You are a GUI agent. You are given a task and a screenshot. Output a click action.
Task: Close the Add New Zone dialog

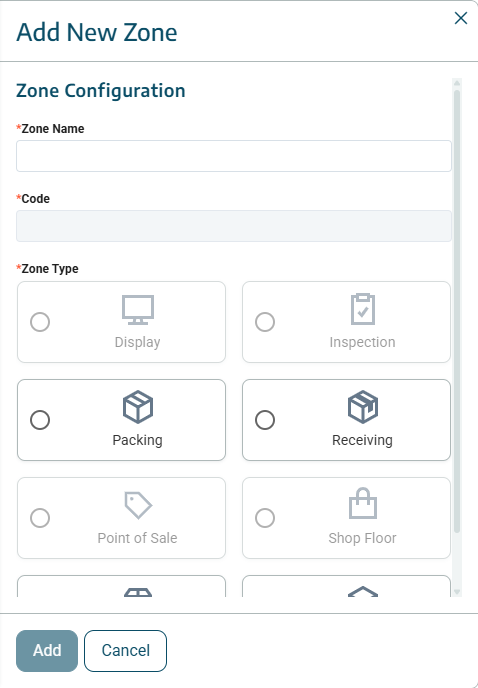tap(461, 18)
